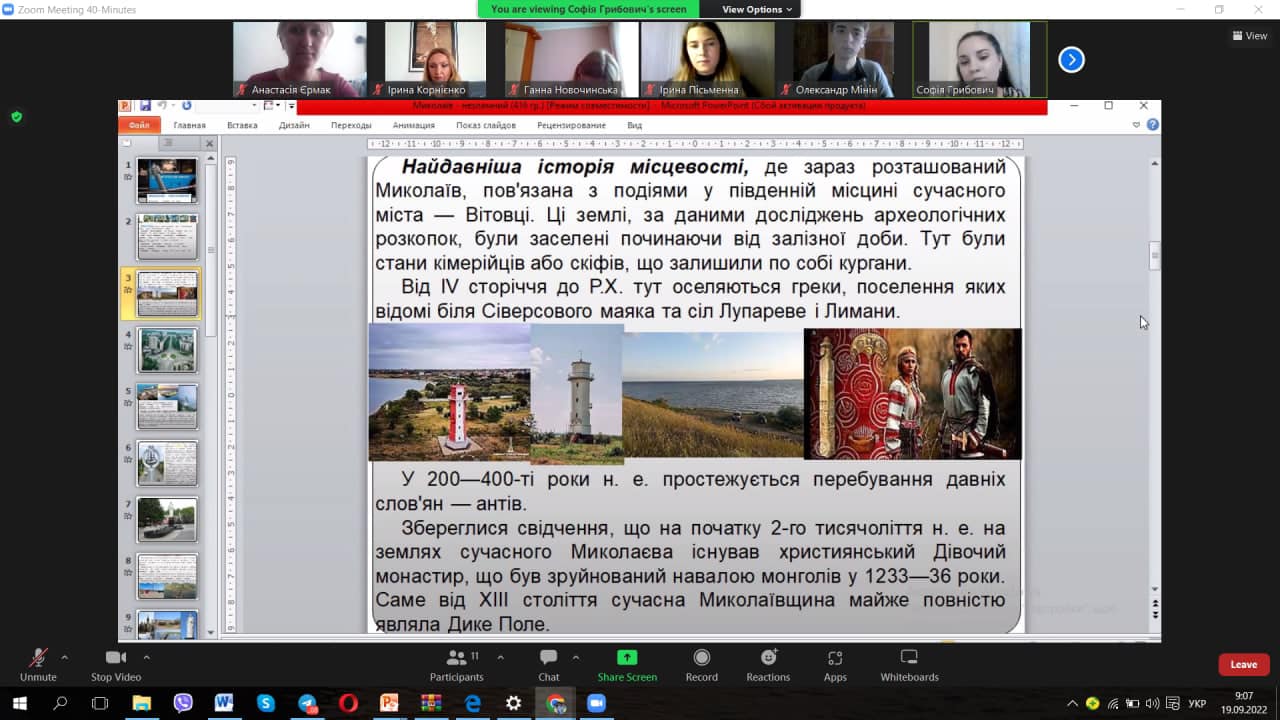Viewport: 1280px width, 720px height.
Task: Expand the Participants options chevron
Action: click(x=500, y=657)
